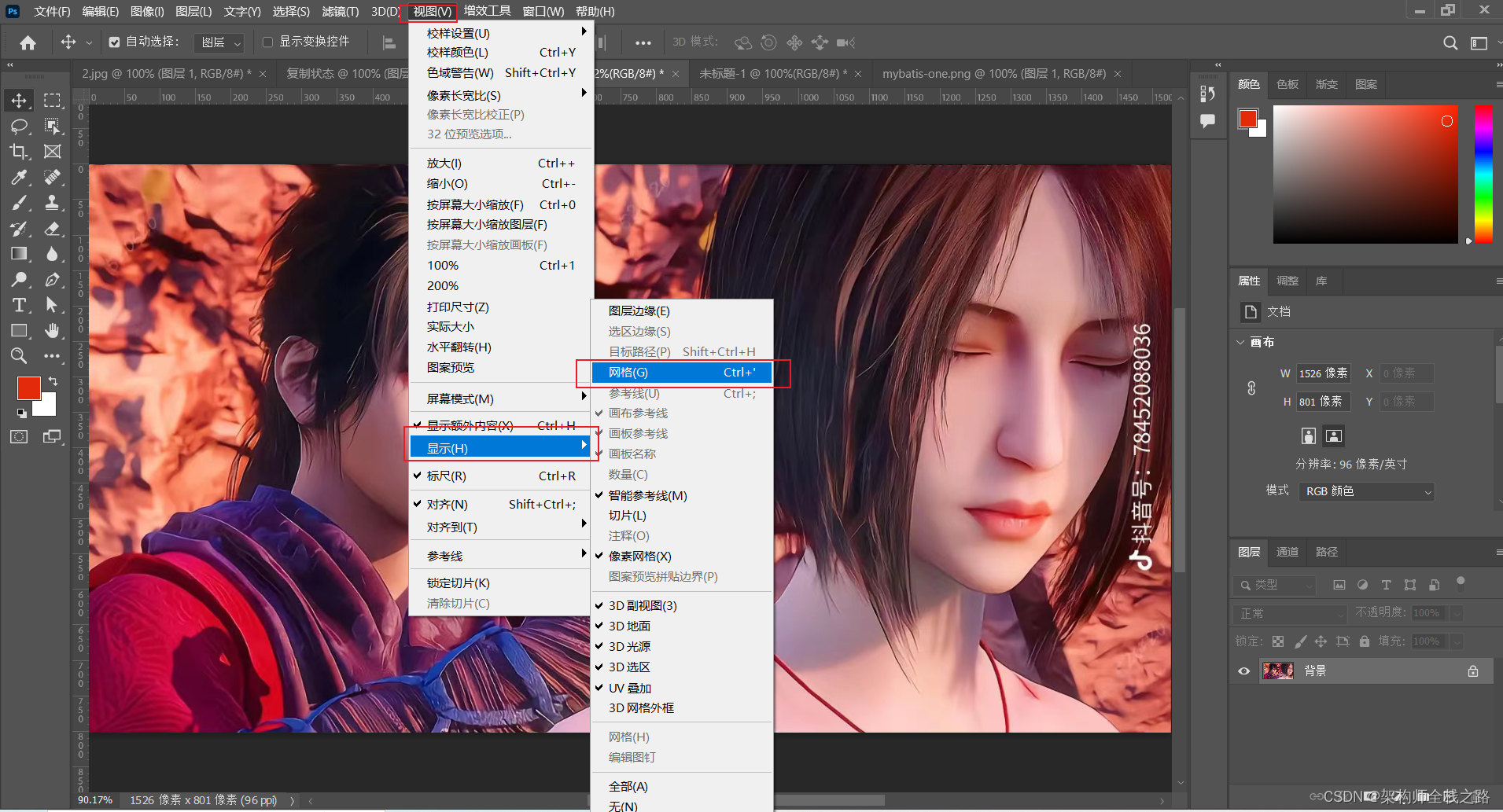Viewport: 1503px width, 812px height.
Task: Select the Eyedropper tool
Action: [19, 178]
